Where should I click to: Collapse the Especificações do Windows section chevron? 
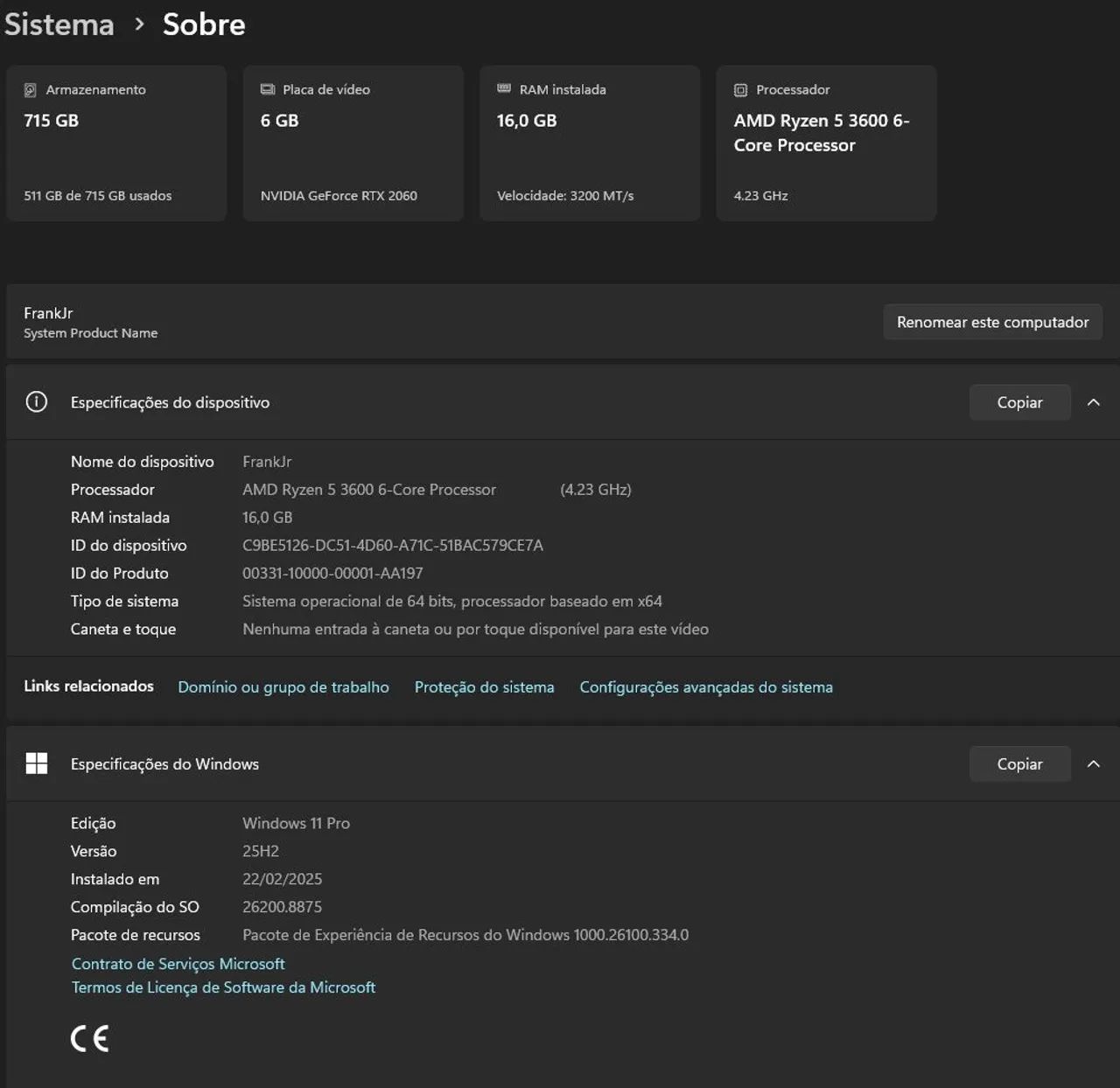pyautogui.click(x=1094, y=764)
